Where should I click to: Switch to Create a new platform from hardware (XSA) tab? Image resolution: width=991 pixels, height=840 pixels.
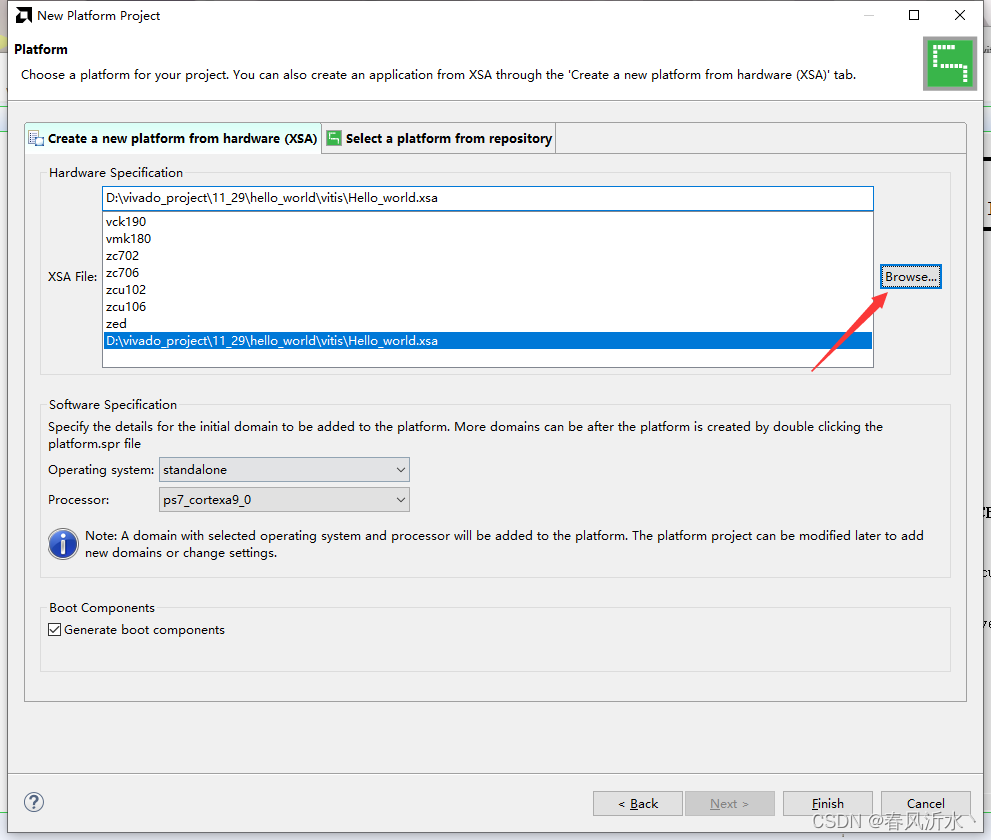pyautogui.click(x=174, y=138)
